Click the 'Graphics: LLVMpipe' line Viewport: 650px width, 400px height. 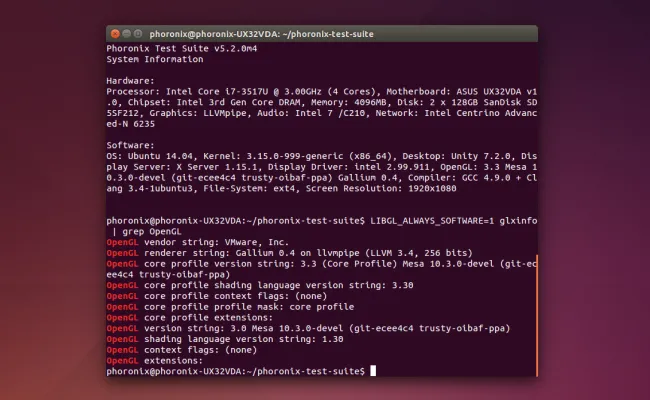[x=322, y=113]
